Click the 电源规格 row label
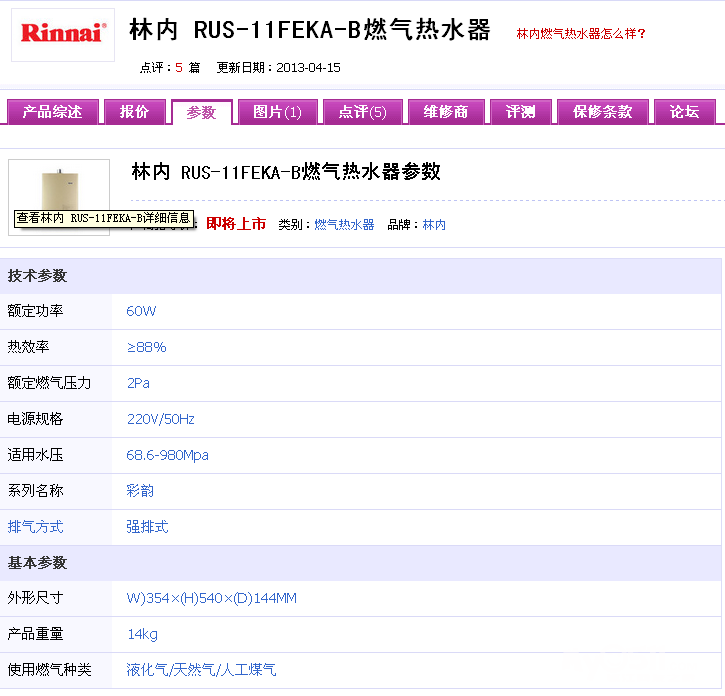725x696 pixels. tap(35, 419)
